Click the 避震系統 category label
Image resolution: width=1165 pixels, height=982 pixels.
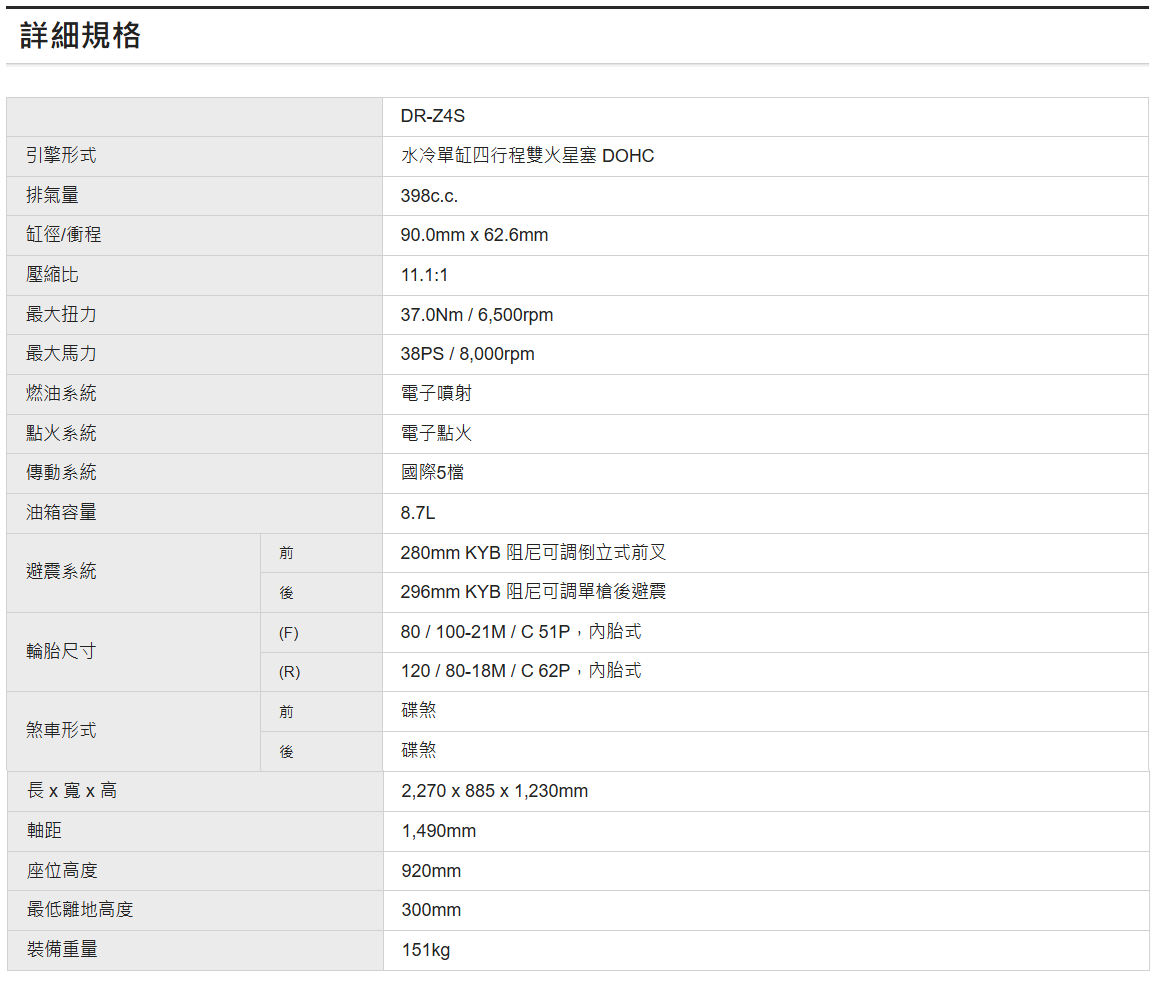point(62,572)
